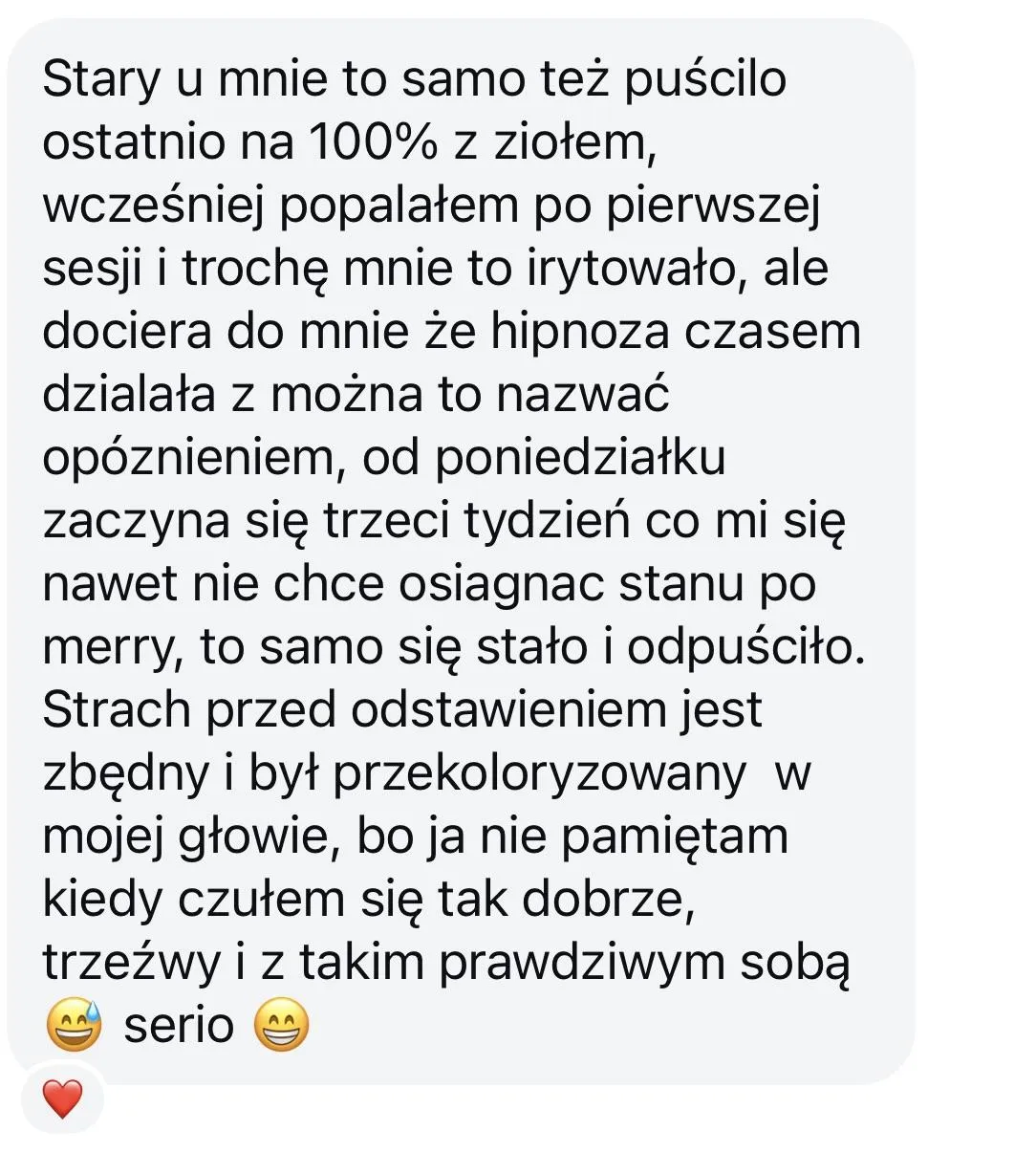This screenshot has width=1036, height=1152.
Task: Tap the word 'serio' between emojis
Action: click(179, 1026)
